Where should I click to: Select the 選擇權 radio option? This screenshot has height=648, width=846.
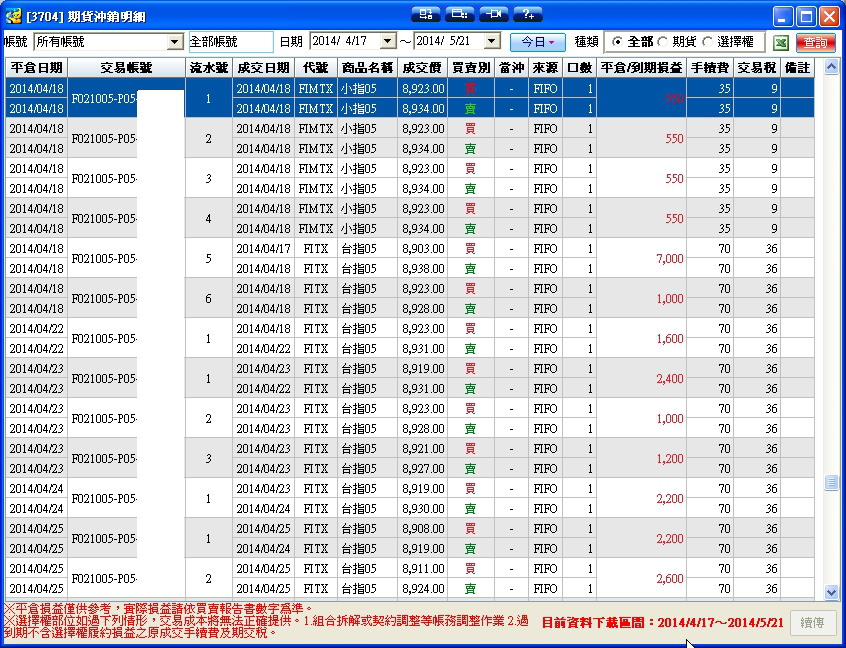point(707,42)
